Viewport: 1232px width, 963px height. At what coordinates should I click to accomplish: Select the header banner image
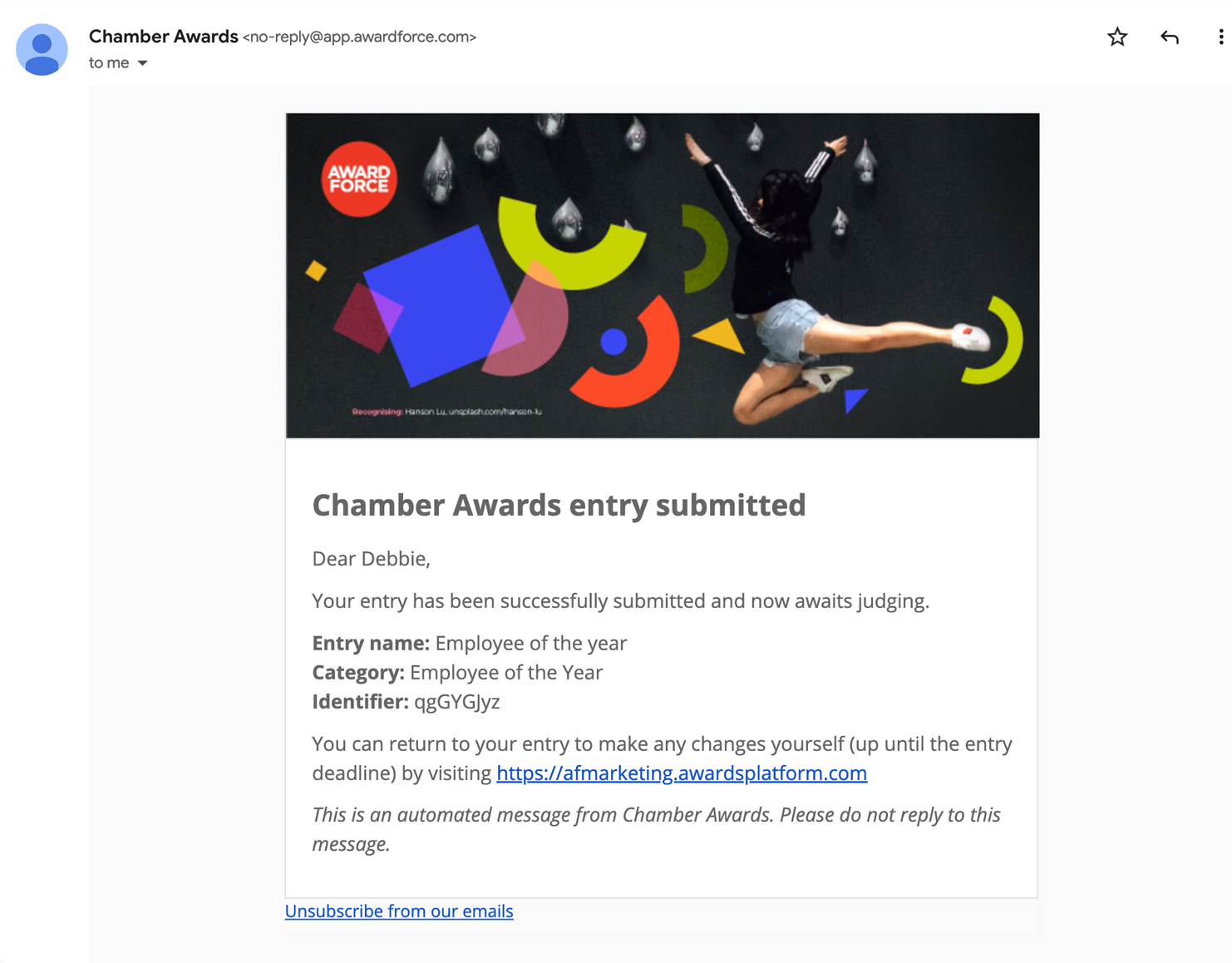point(662,274)
